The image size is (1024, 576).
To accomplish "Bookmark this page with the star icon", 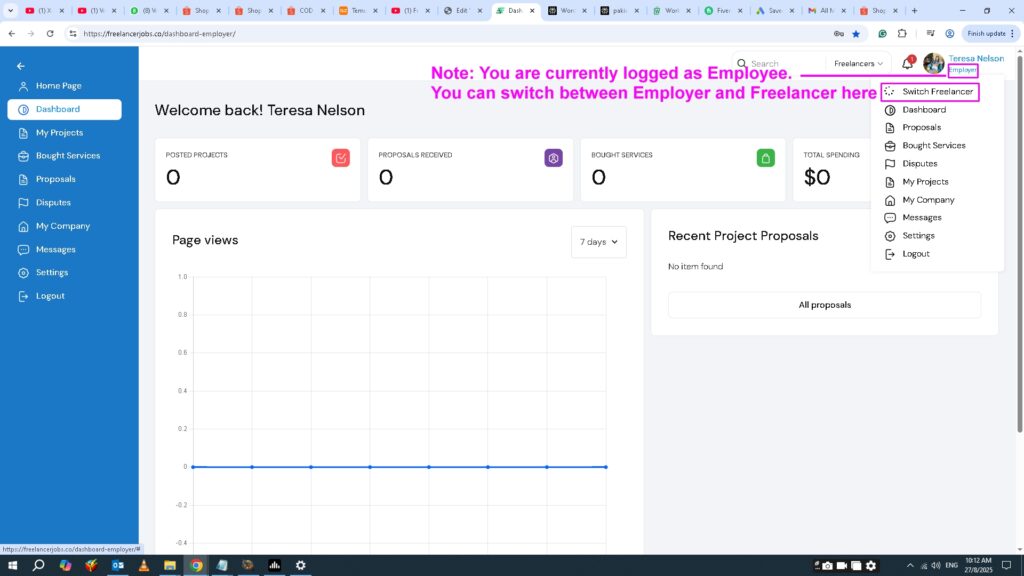I will coord(856,33).
